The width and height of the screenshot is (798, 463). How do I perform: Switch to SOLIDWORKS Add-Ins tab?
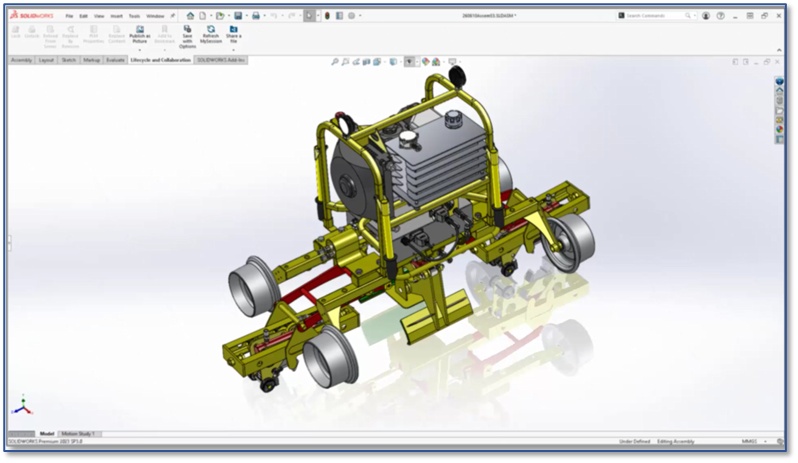pos(221,60)
